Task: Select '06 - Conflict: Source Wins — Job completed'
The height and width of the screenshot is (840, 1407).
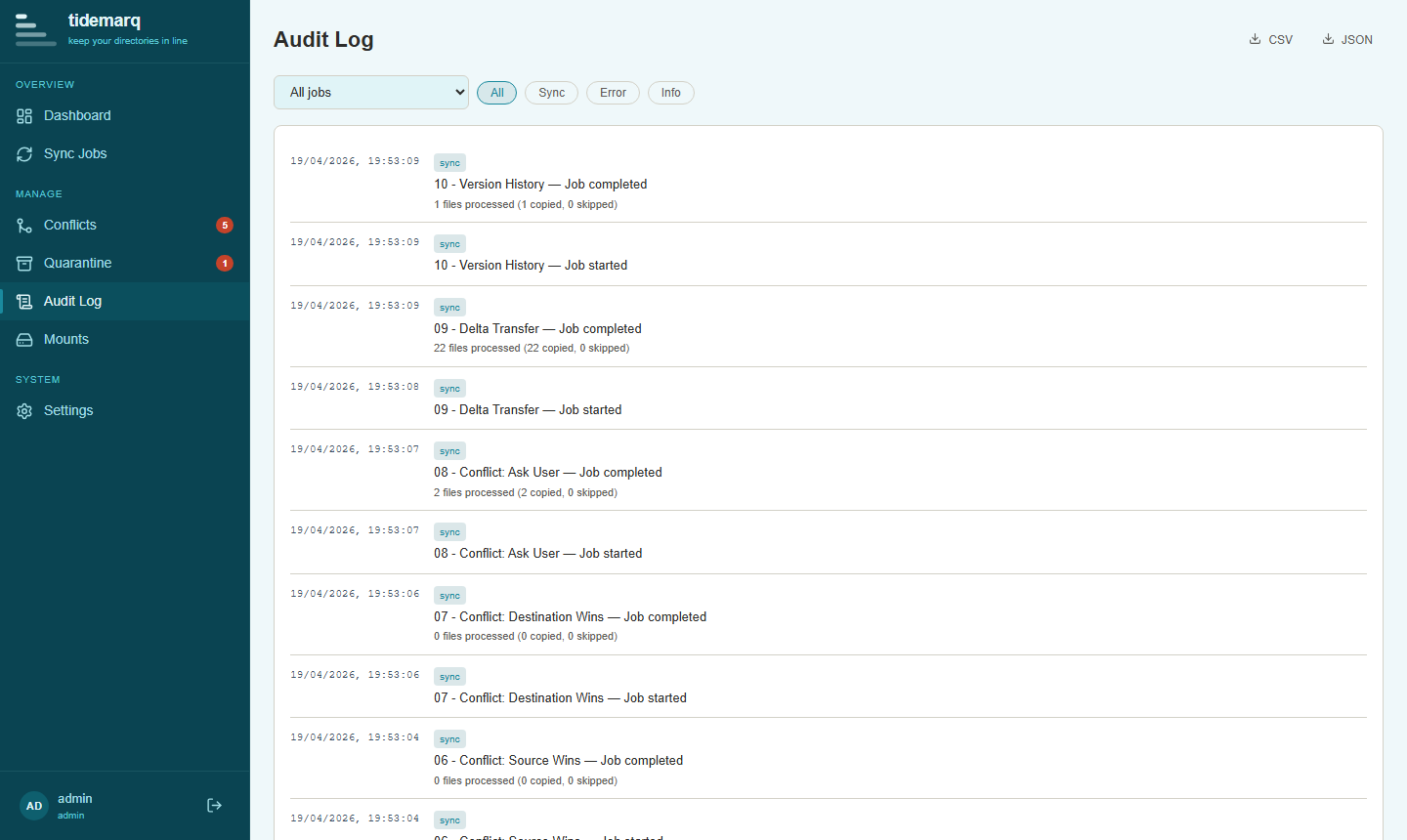Action: [x=558, y=761]
